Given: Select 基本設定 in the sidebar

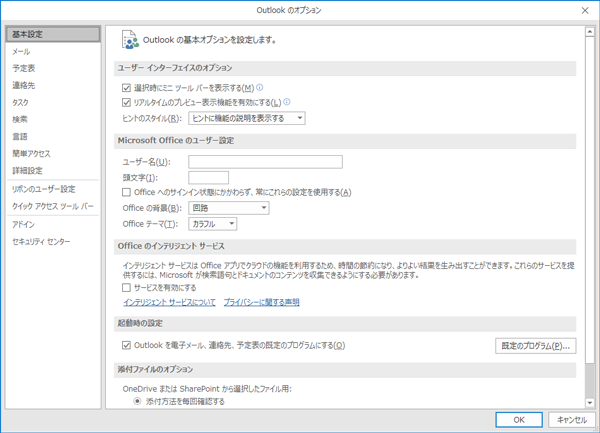Looking at the screenshot, I should 53,34.
